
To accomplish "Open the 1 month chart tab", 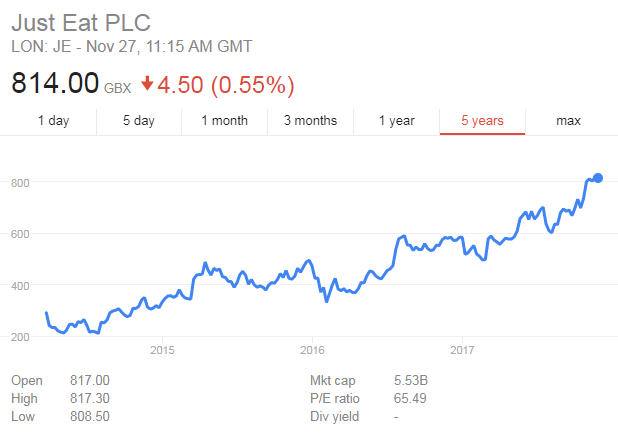I will 224,121.
